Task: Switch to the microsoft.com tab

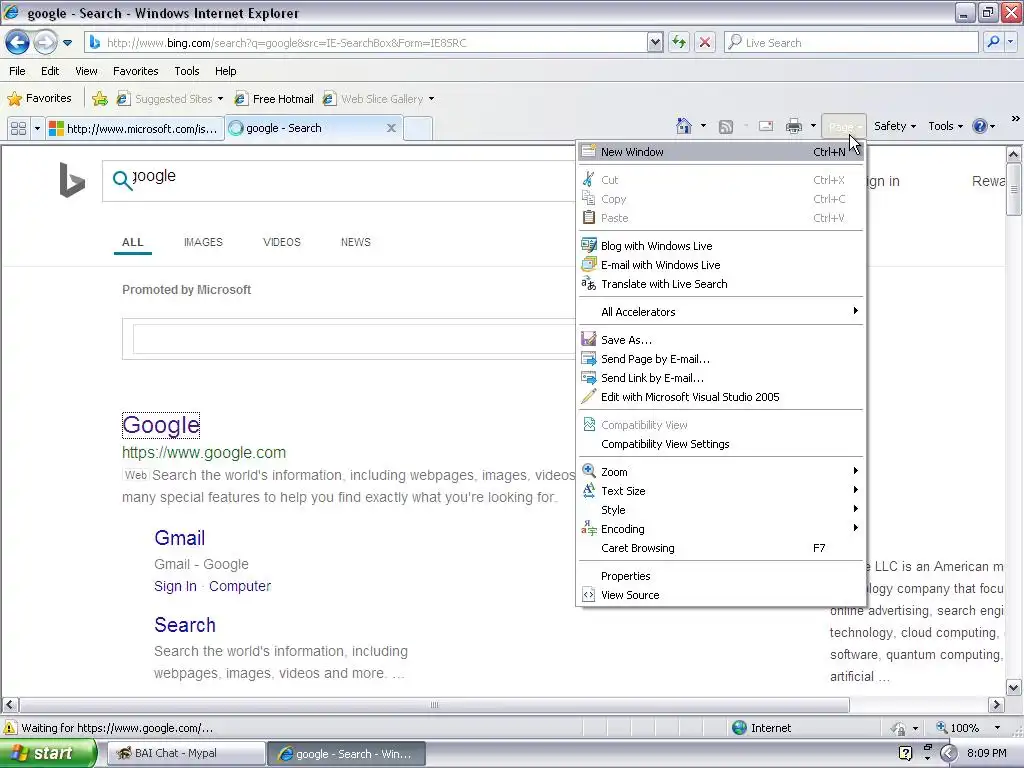Action: pos(135,128)
